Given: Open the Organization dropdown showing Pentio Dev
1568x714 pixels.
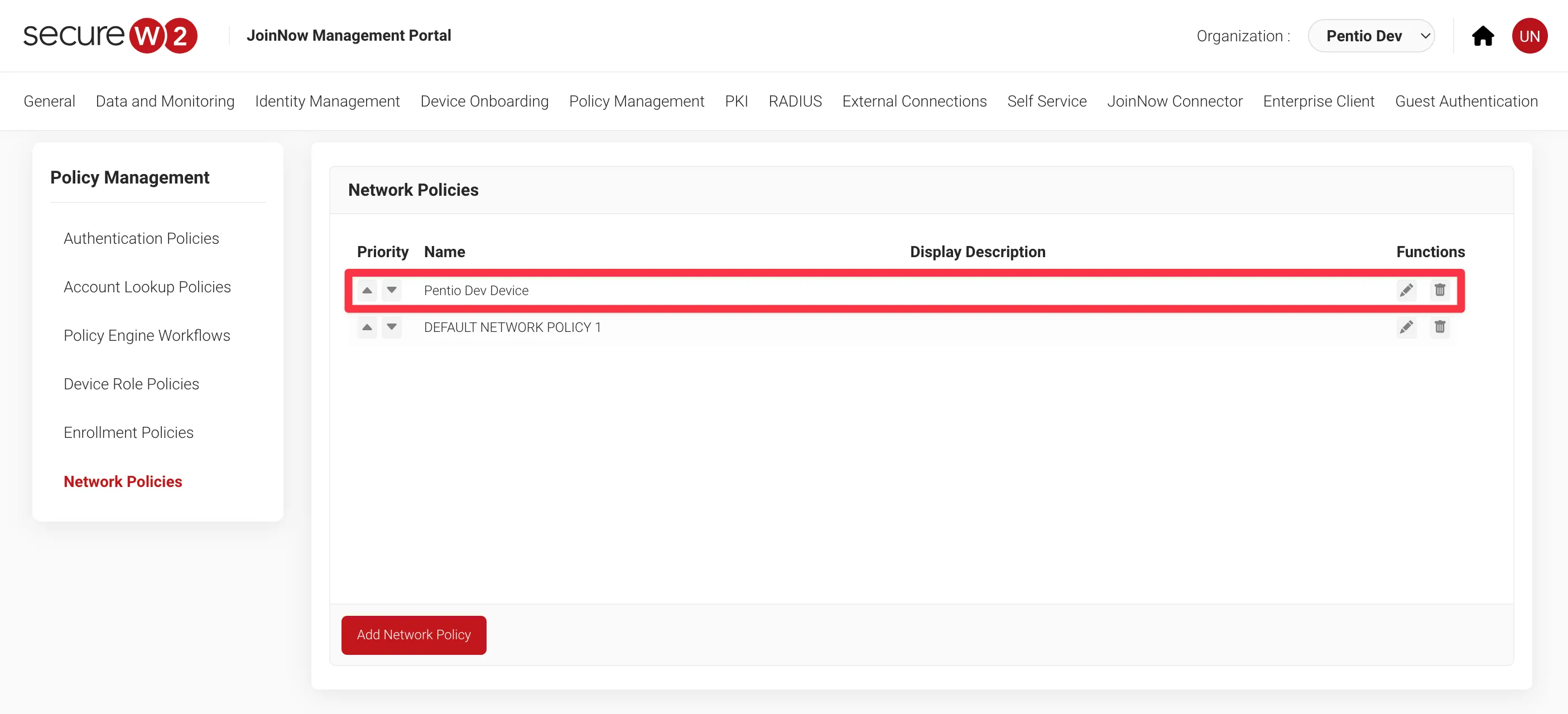Looking at the screenshot, I should coord(1372,36).
